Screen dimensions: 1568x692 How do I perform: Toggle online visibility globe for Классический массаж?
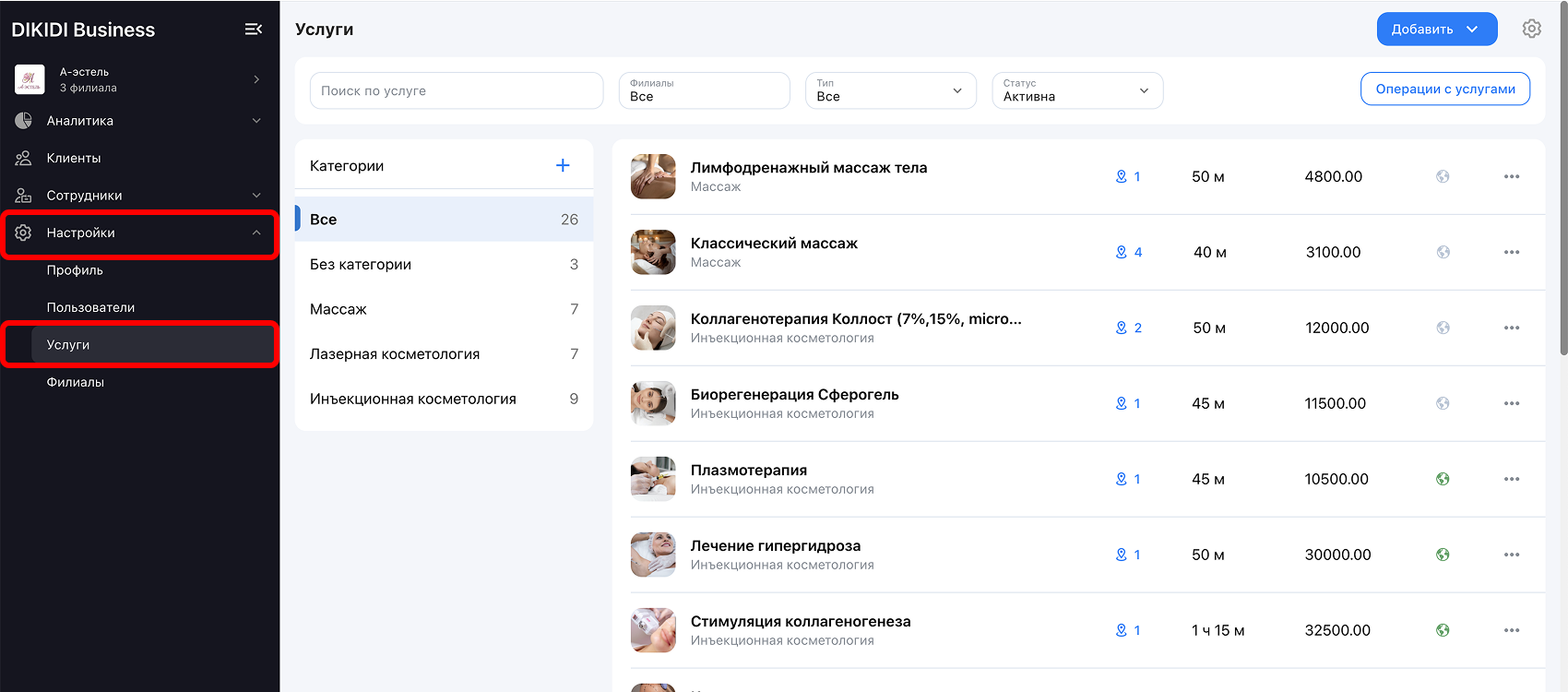pyautogui.click(x=1443, y=252)
